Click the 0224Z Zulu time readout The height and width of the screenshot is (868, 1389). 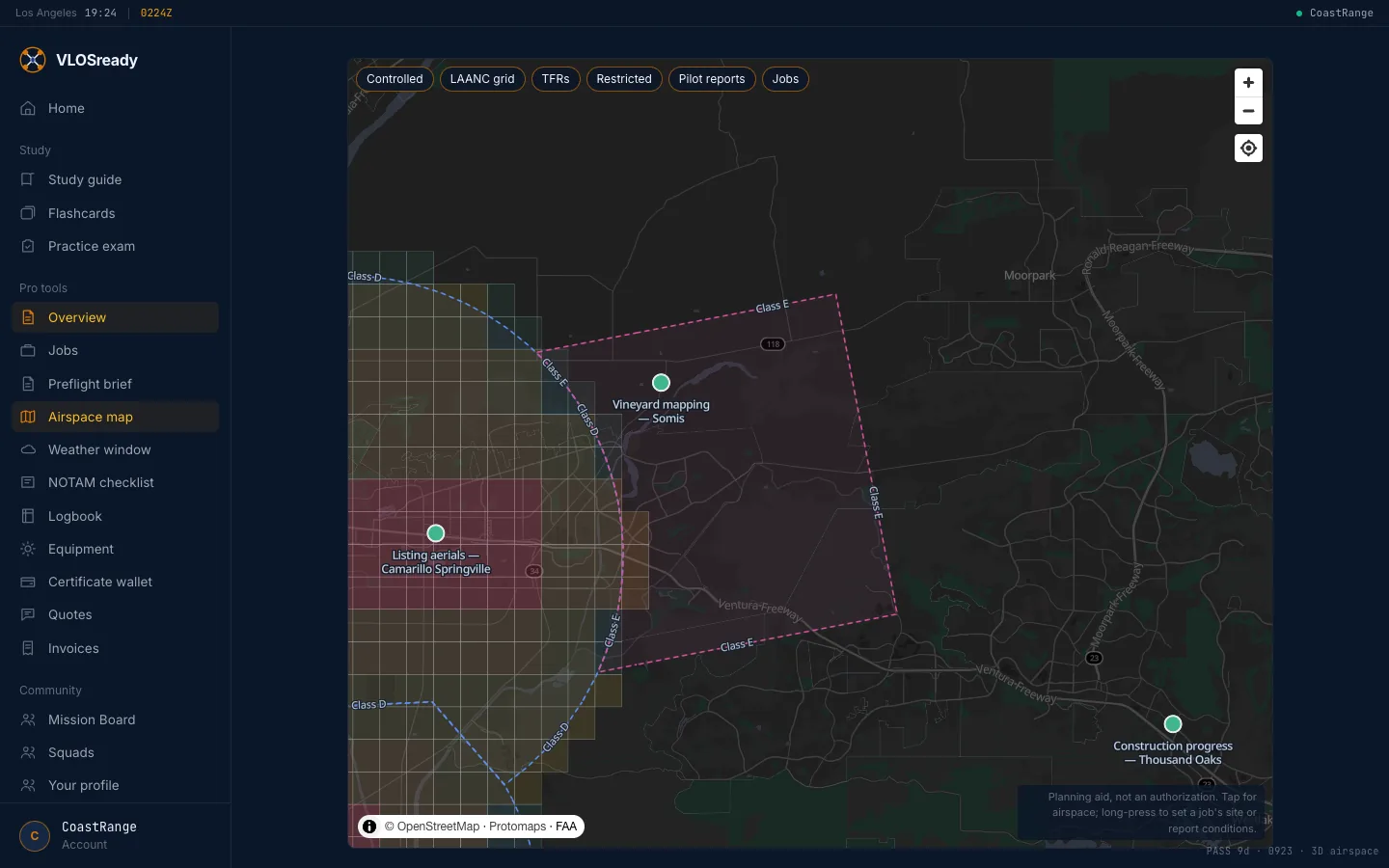[156, 14]
